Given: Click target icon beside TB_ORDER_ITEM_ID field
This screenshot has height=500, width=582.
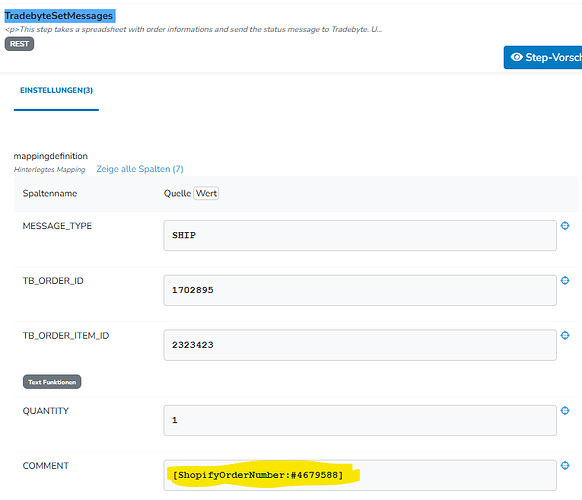Looking at the screenshot, I should click(565, 336).
